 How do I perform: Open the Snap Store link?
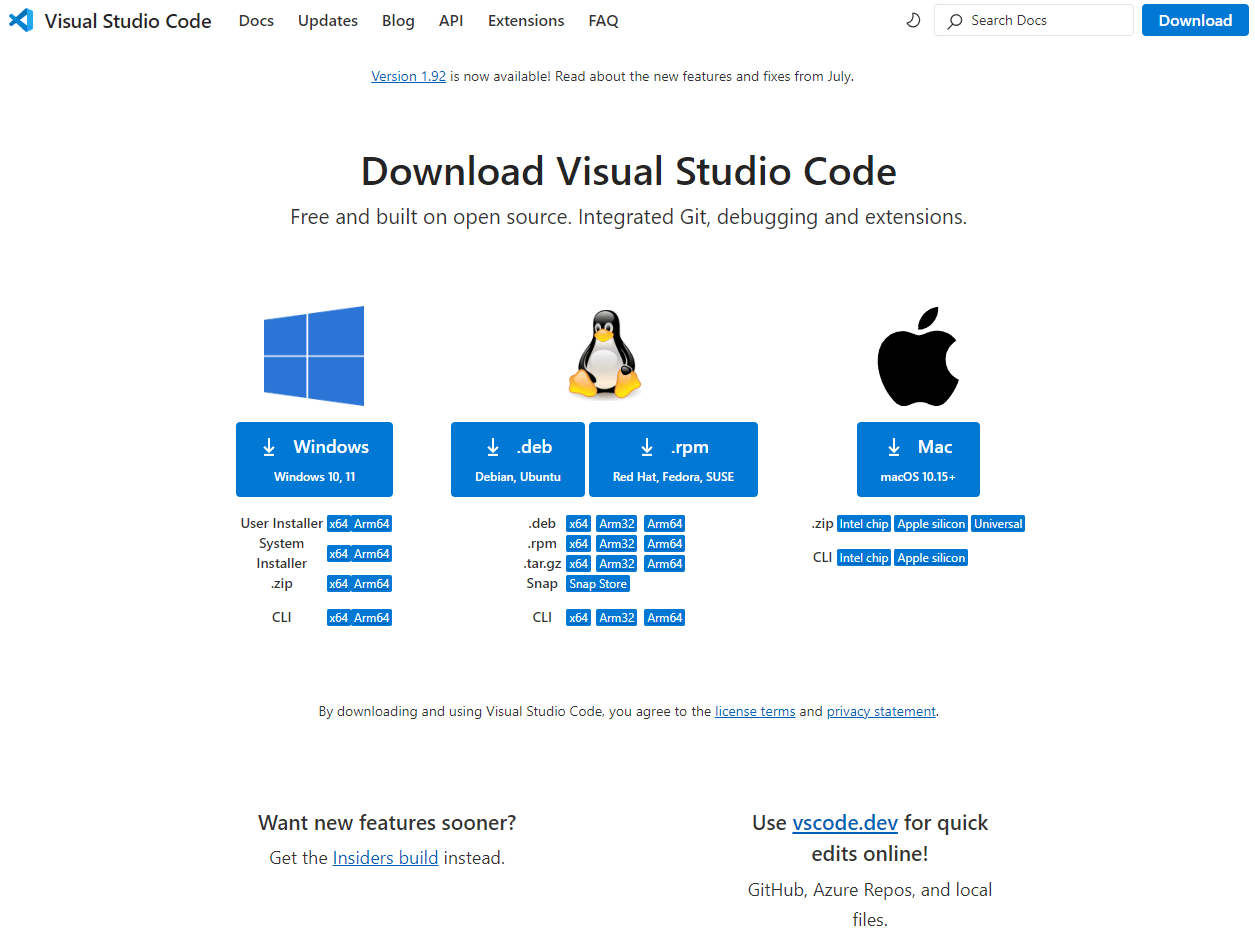pos(598,584)
